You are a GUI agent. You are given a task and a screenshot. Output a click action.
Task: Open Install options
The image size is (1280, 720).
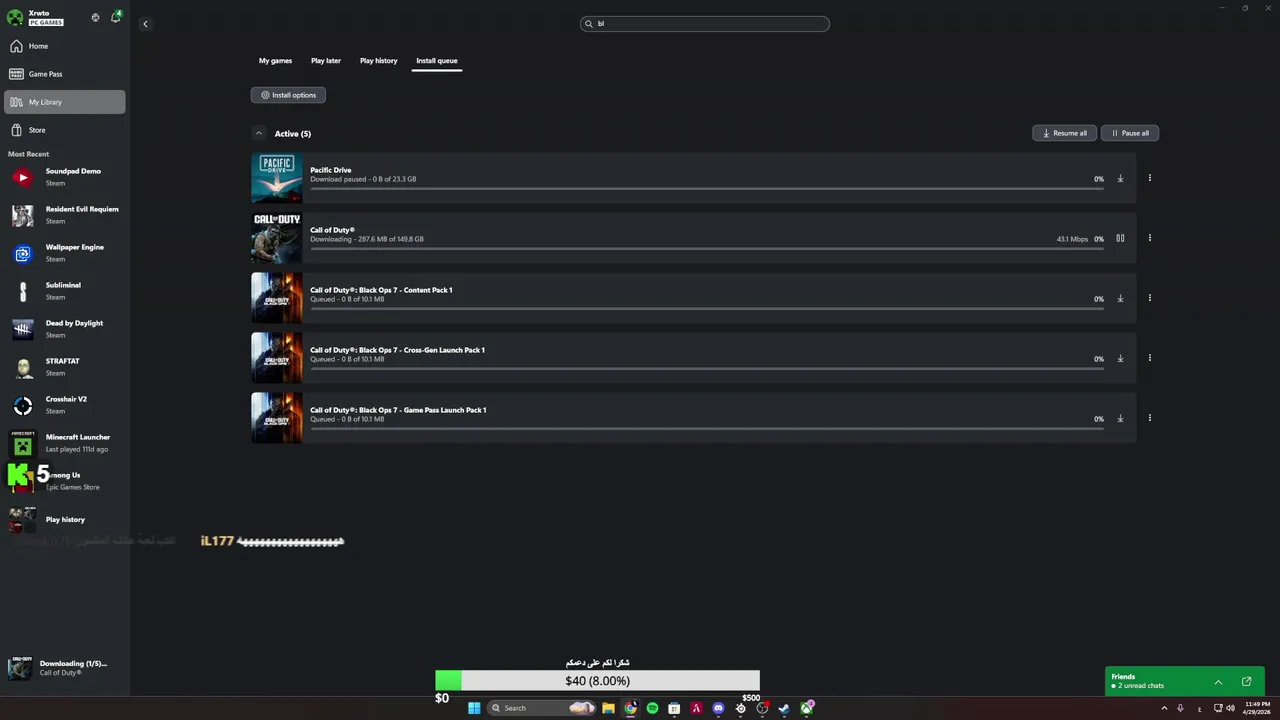click(288, 95)
